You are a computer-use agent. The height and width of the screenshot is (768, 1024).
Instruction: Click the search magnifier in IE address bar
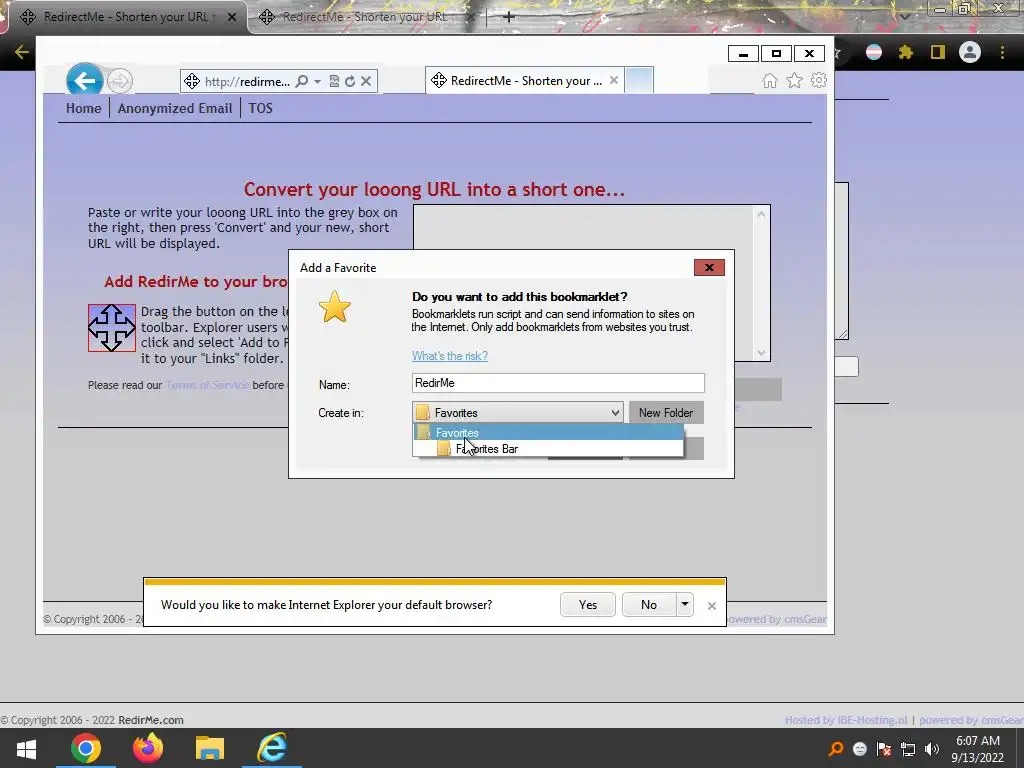[302, 81]
